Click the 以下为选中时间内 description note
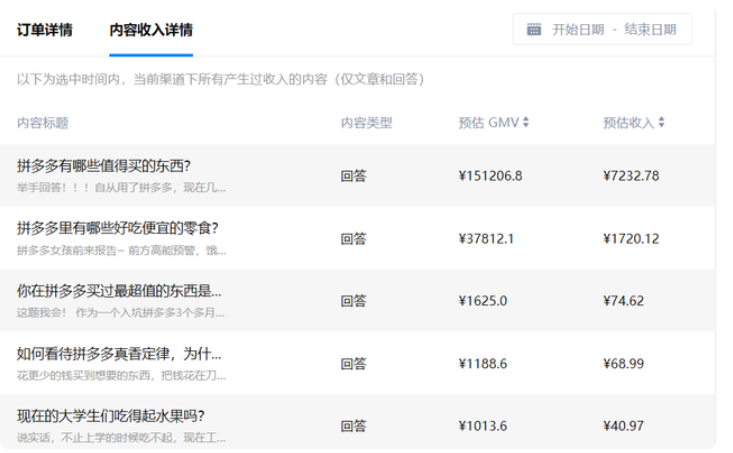This screenshot has width=733, height=453. (x=221, y=79)
